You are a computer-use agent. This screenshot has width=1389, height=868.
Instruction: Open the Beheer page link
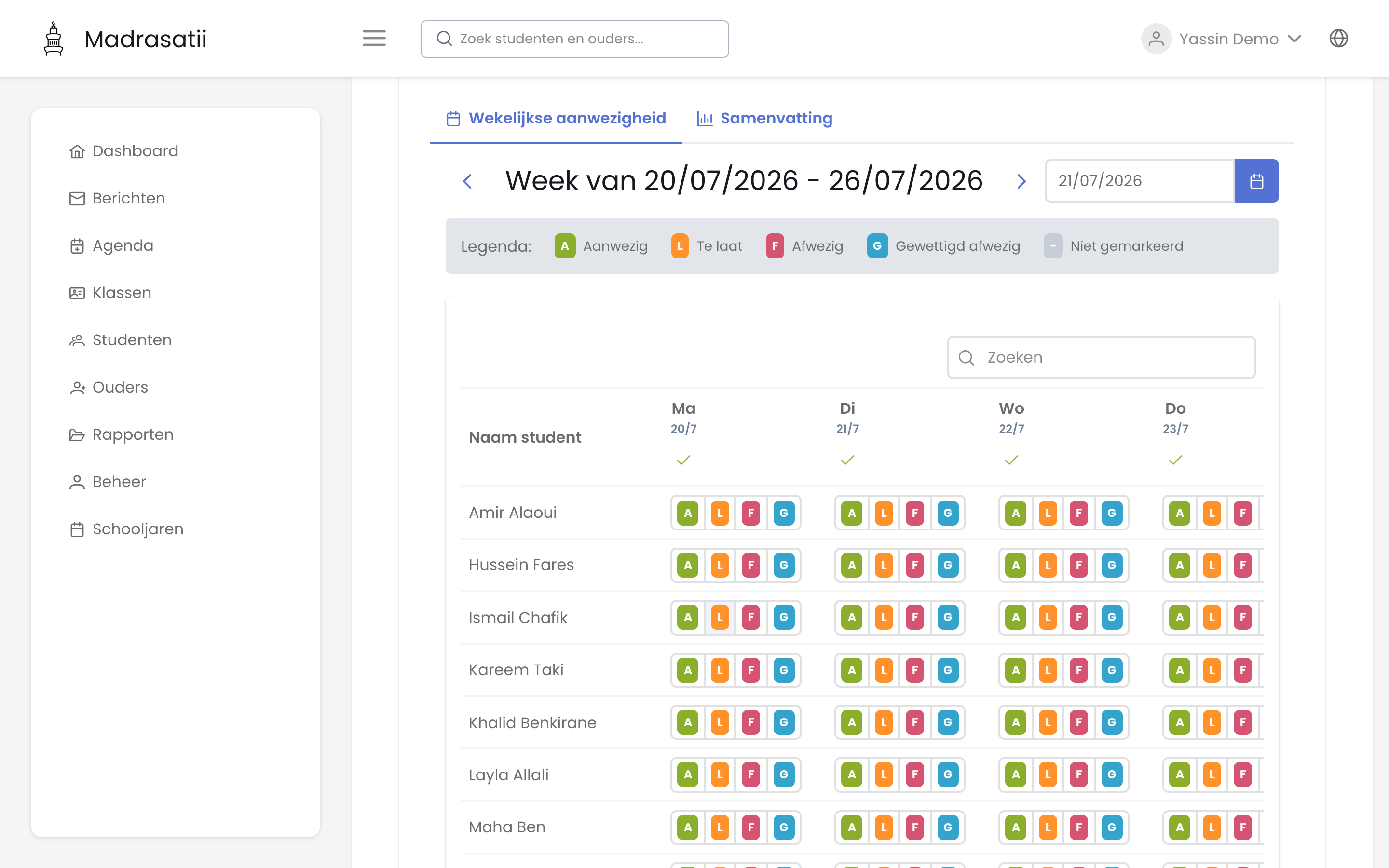tap(119, 482)
